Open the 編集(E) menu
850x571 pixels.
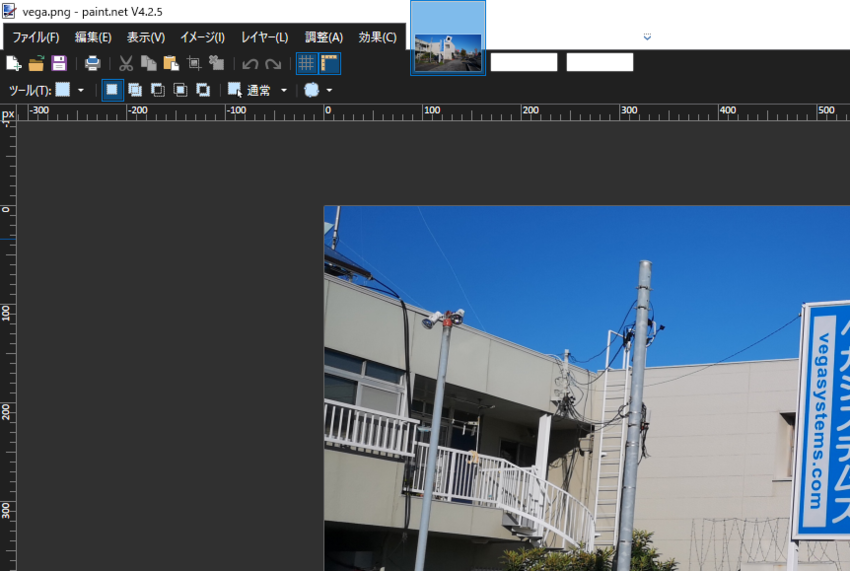pyautogui.click(x=93, y=37)
